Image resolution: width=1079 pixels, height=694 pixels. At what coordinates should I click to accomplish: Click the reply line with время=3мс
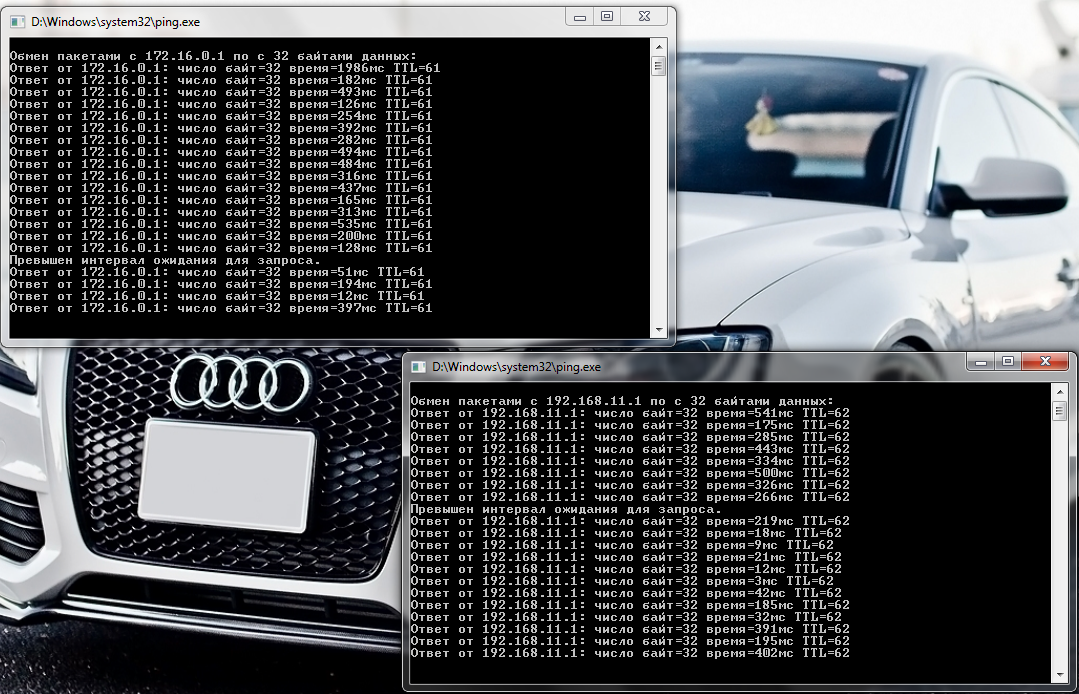point(622,581)
